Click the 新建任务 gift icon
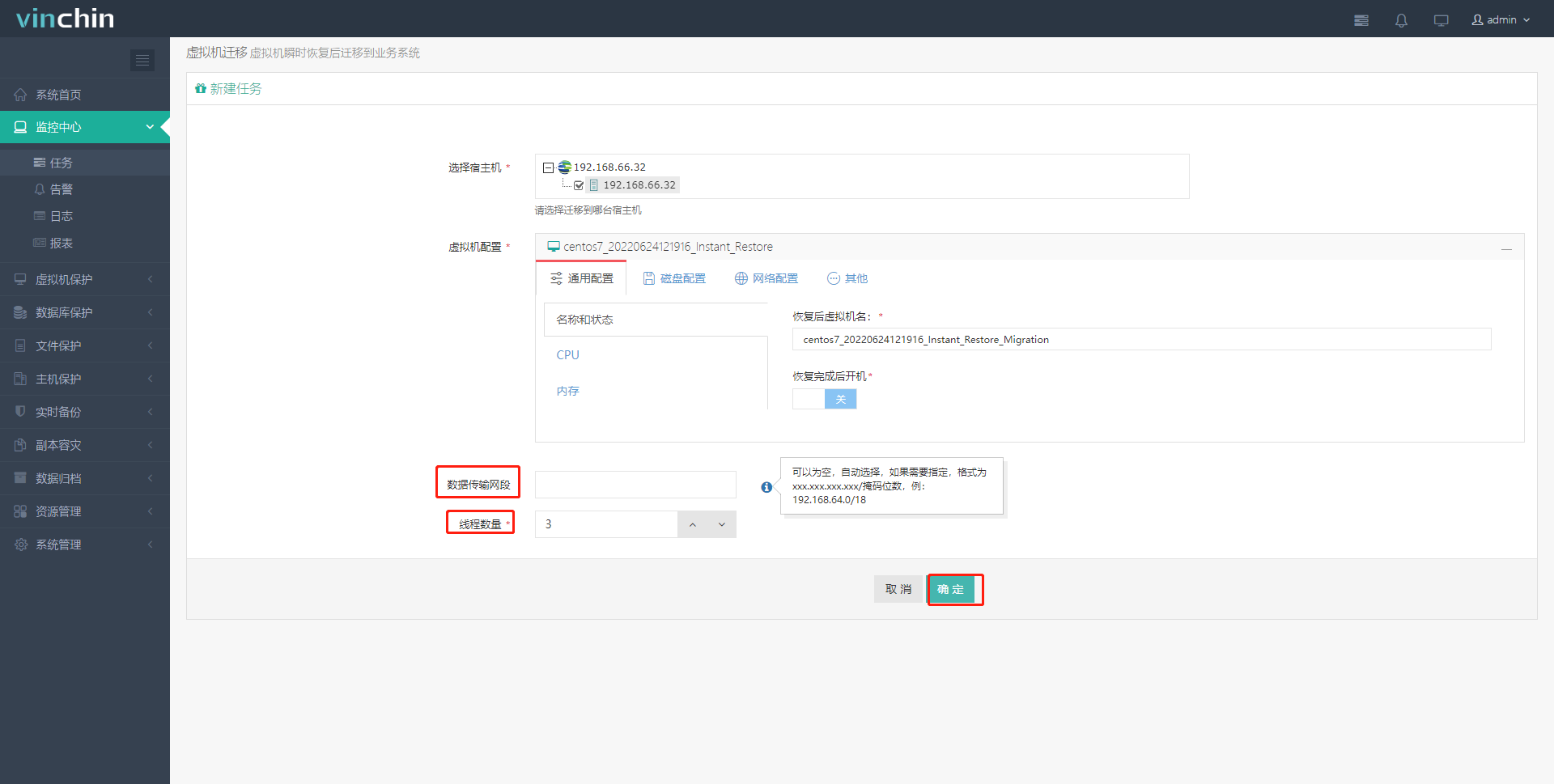Viewport: 1554px width, 784px height. [x=201, y=88]
